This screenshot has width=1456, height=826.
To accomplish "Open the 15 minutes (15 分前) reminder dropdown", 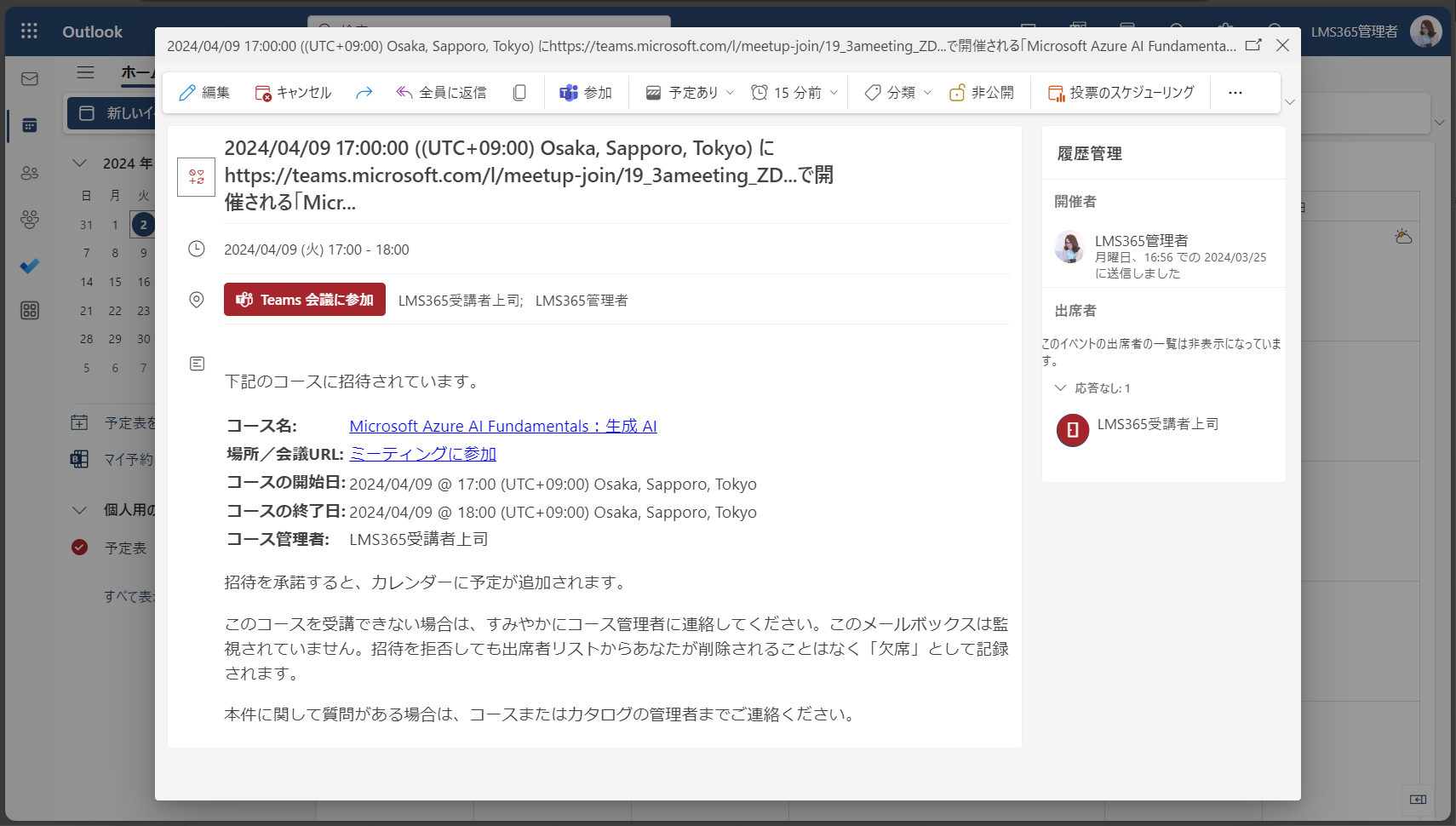I will tap(794, 93).
